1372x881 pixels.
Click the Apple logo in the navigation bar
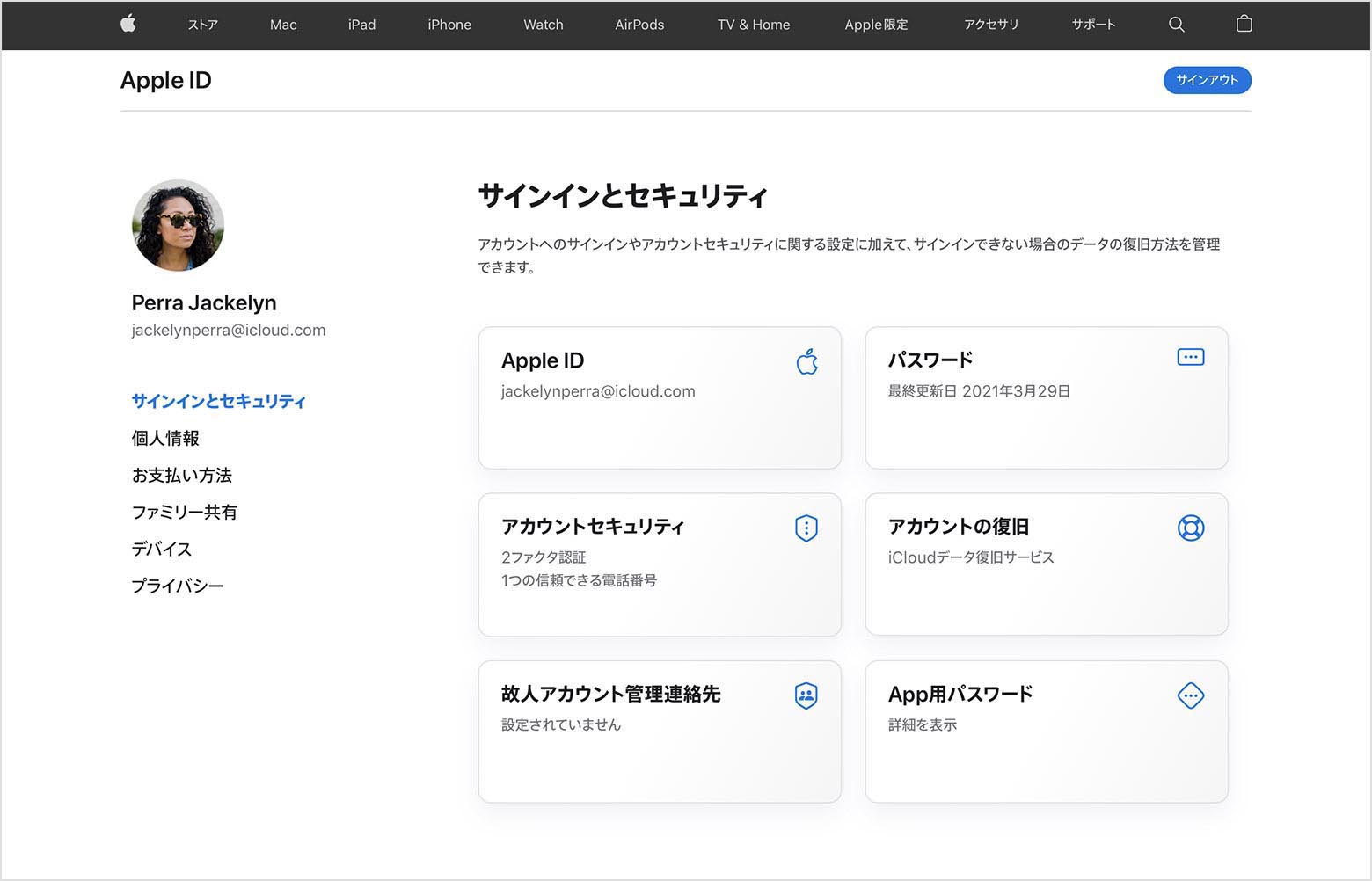tap(128, 25)
